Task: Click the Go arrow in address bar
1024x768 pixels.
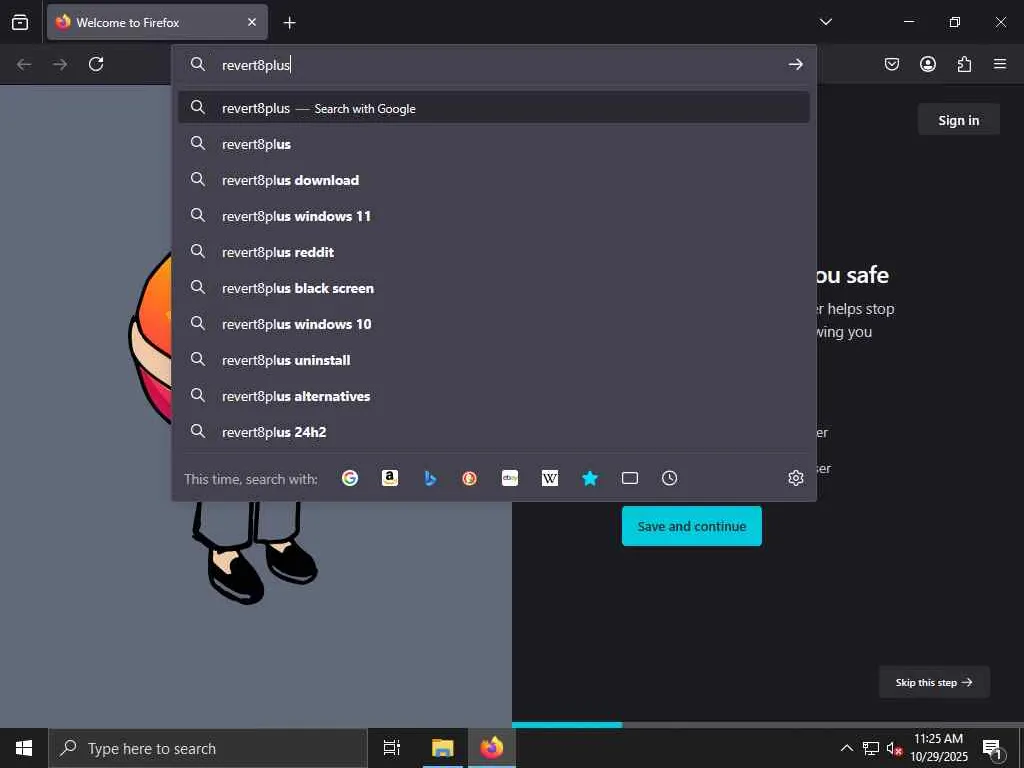Action: coord(795,64)
